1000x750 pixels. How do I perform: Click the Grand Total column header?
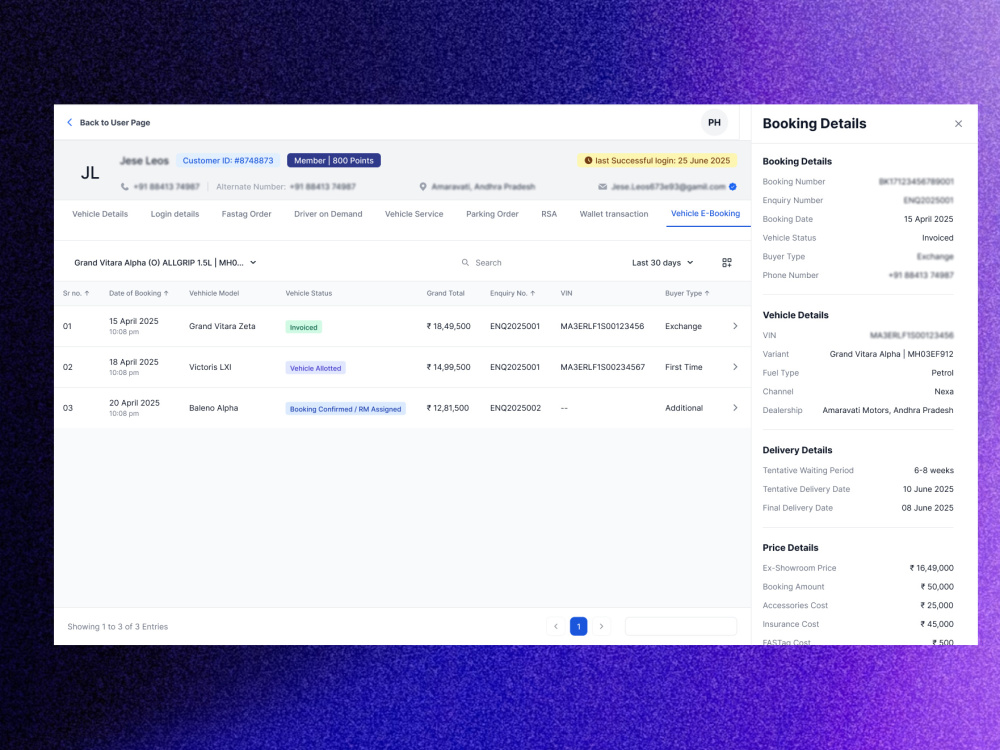[x=445, y=293]
